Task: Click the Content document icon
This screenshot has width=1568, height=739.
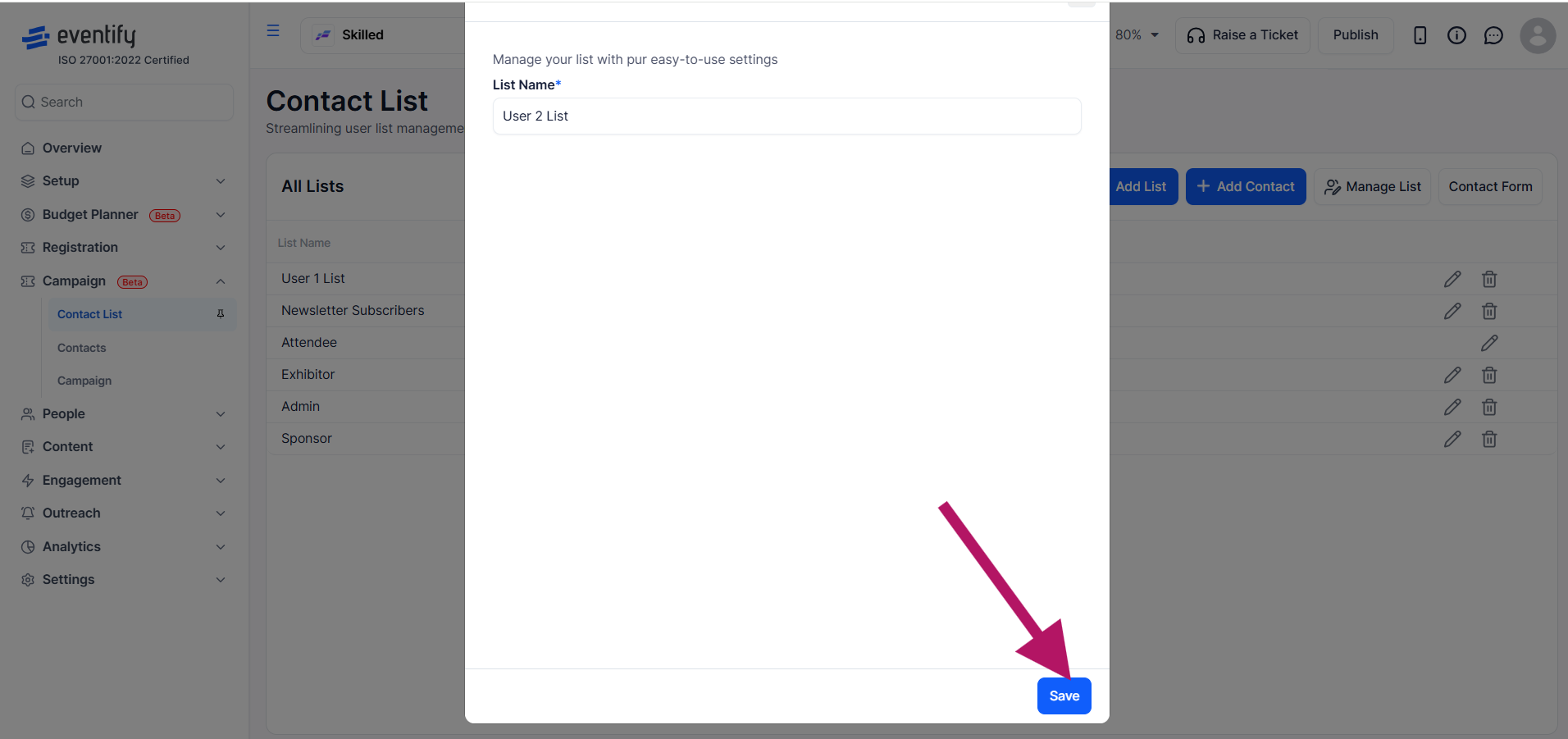Action: pyautogui.click(x=28, y=447)
